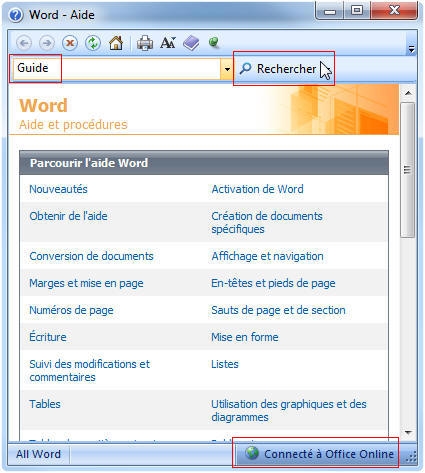Click the search box containing Guide
Screen dimensions: 425x473
tap(116, 69)
